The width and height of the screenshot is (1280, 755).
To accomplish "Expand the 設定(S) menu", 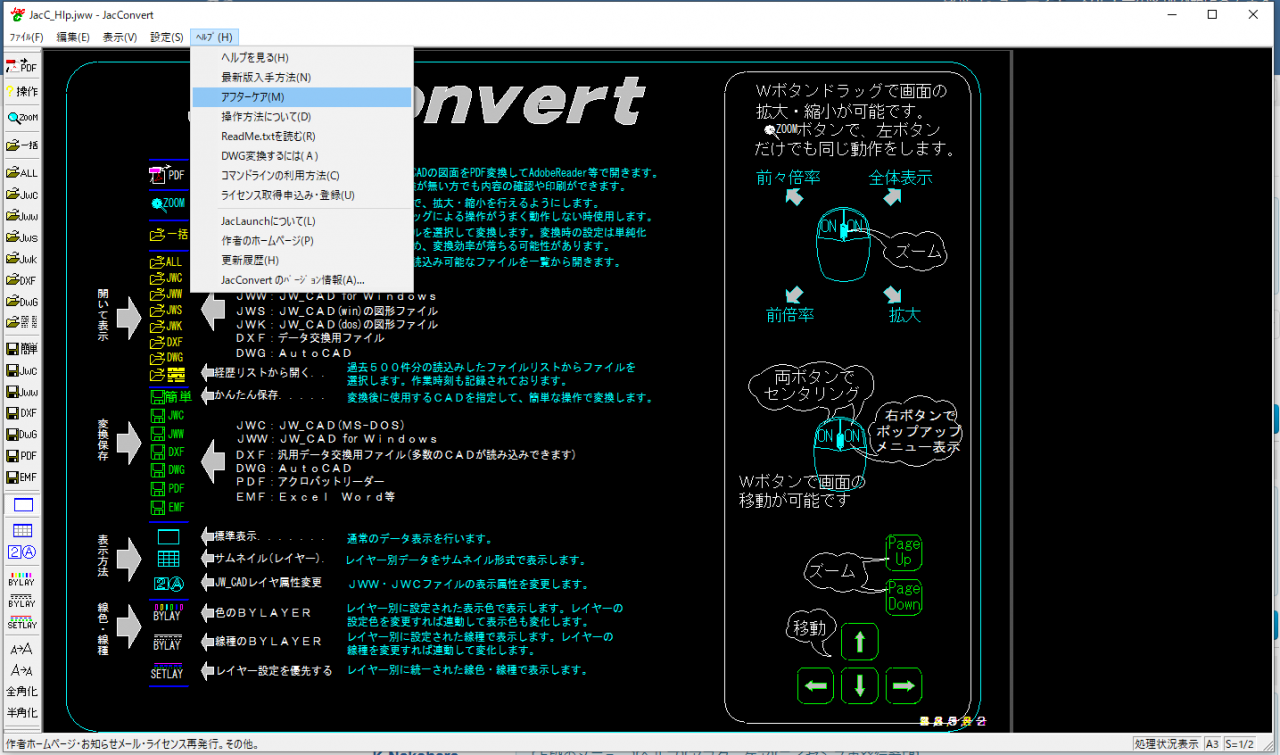I will click(x=166, y=37).
